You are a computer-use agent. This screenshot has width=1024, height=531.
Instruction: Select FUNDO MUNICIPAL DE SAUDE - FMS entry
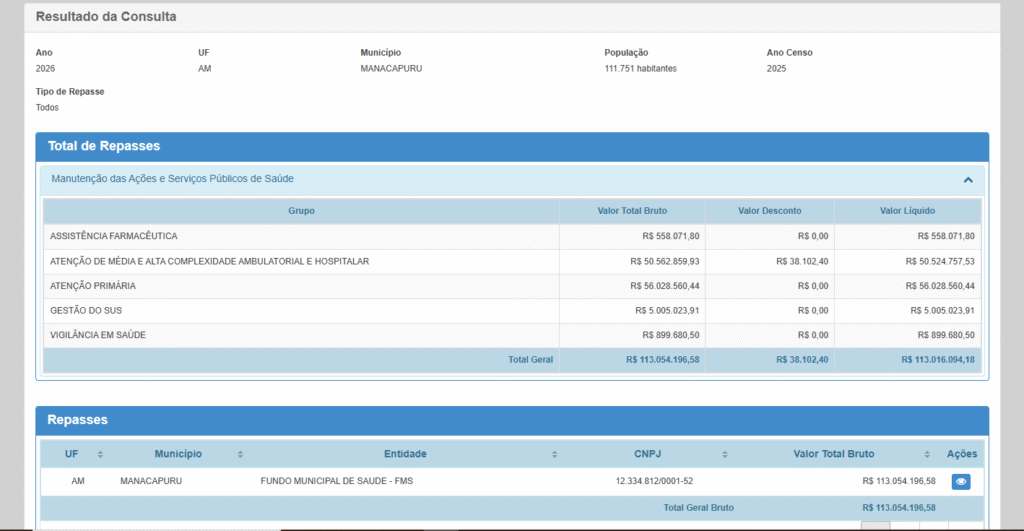336,481
